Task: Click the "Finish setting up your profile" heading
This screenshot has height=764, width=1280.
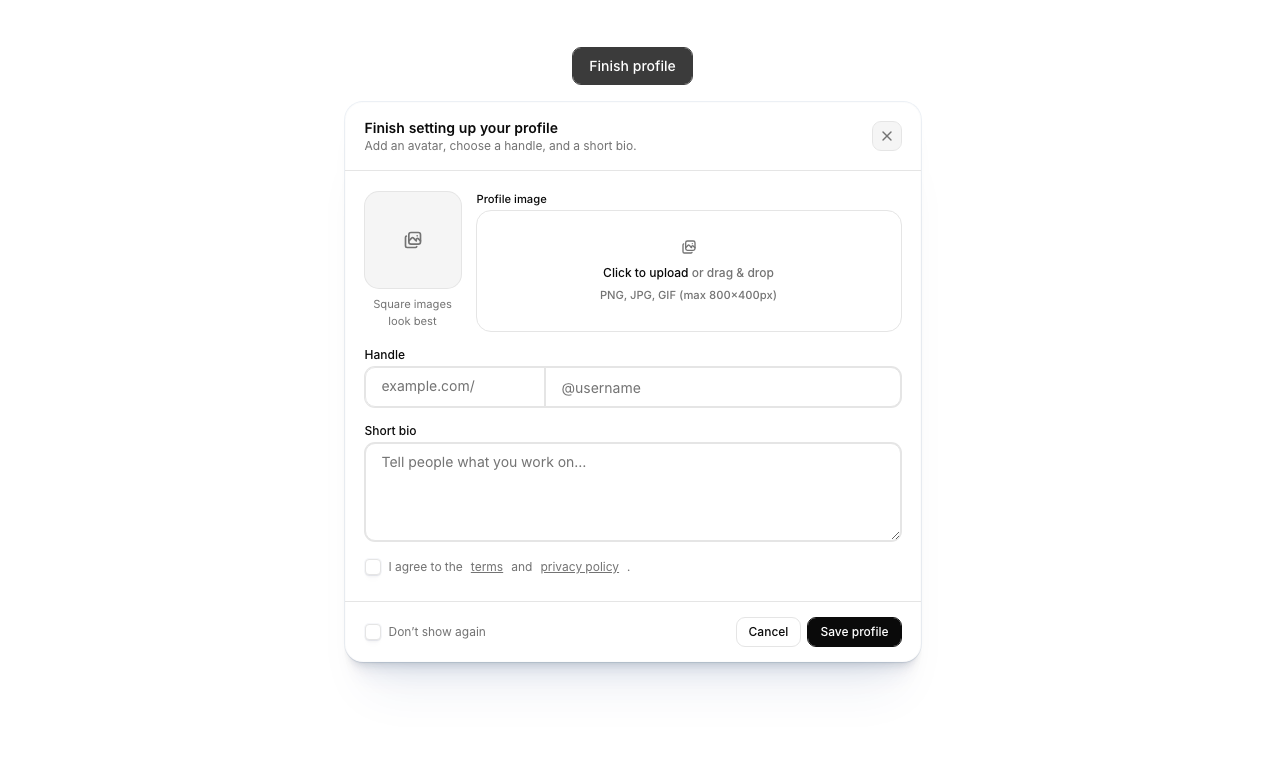Action: point(461,128)
